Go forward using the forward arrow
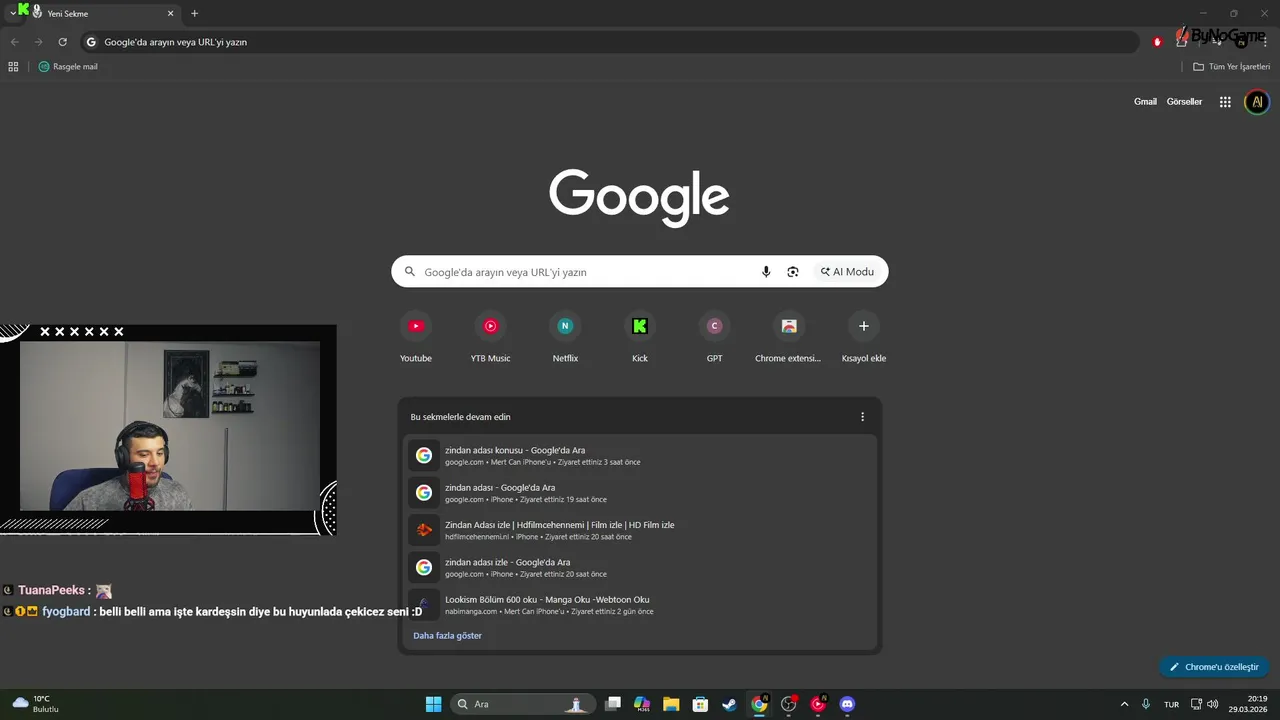Screen dimensions: 1280x720 pyautogui.click(x=38, y=42)
